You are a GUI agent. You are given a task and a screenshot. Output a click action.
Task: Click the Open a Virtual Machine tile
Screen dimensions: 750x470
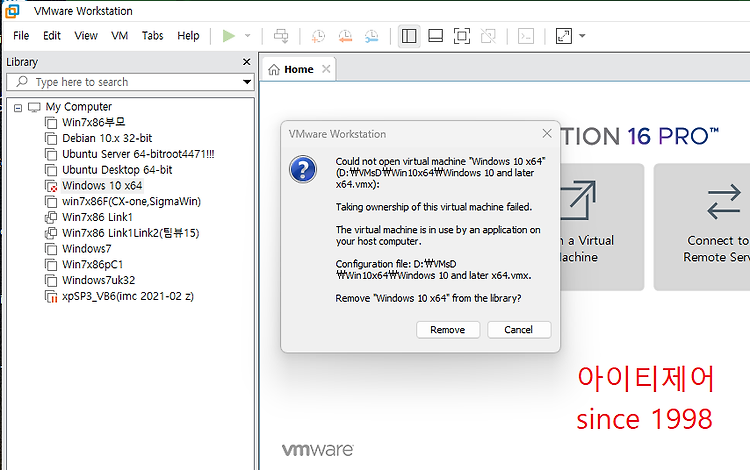[602, 227]
